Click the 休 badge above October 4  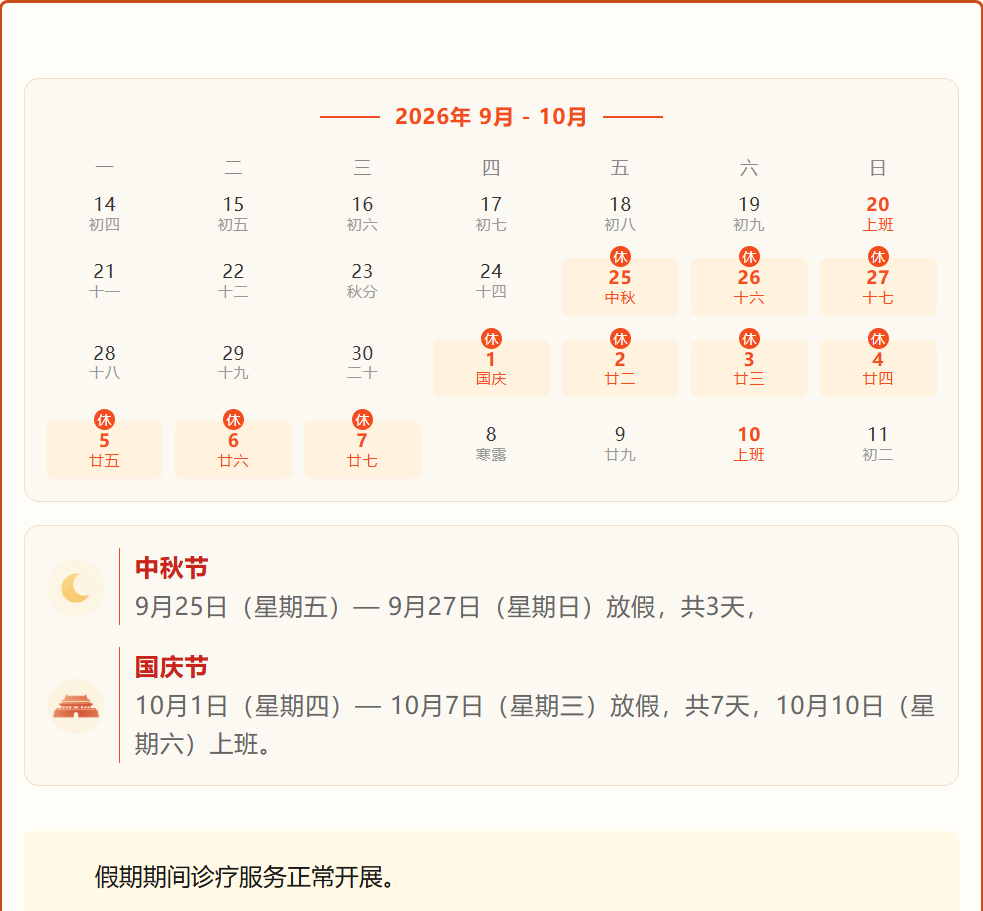[x=878, y=339]
